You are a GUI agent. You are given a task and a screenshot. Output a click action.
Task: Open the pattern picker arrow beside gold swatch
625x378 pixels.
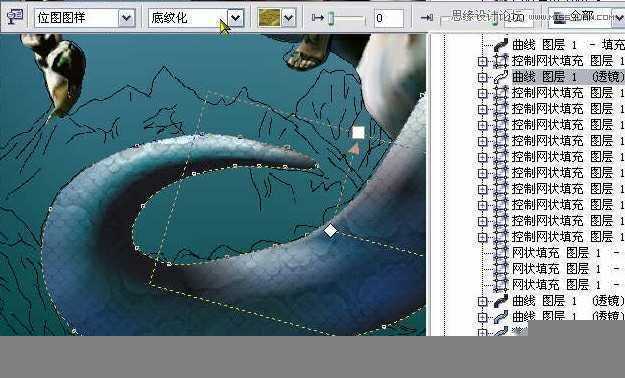(289, 18)
